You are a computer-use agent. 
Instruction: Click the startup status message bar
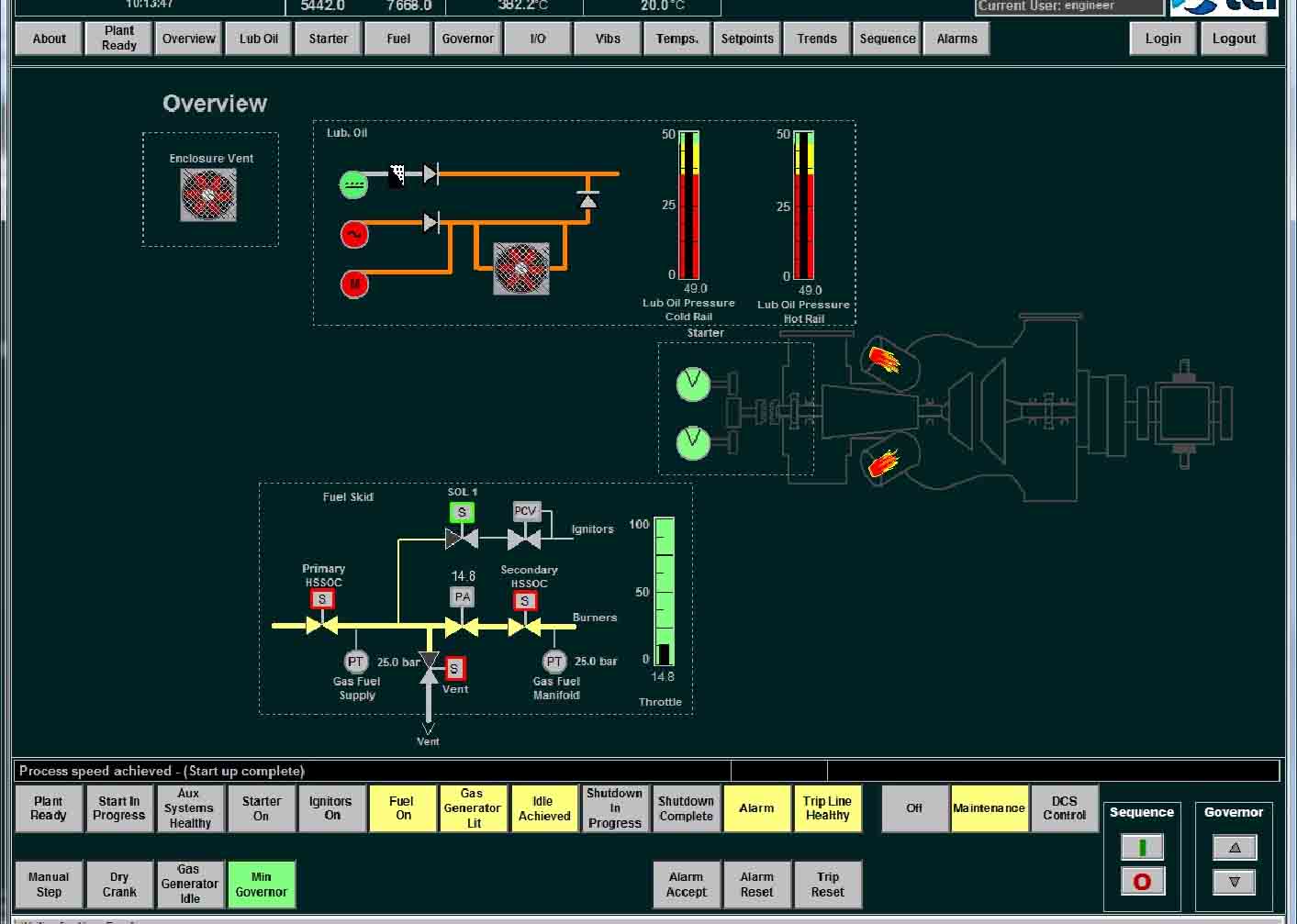click(x=372, y=771)
